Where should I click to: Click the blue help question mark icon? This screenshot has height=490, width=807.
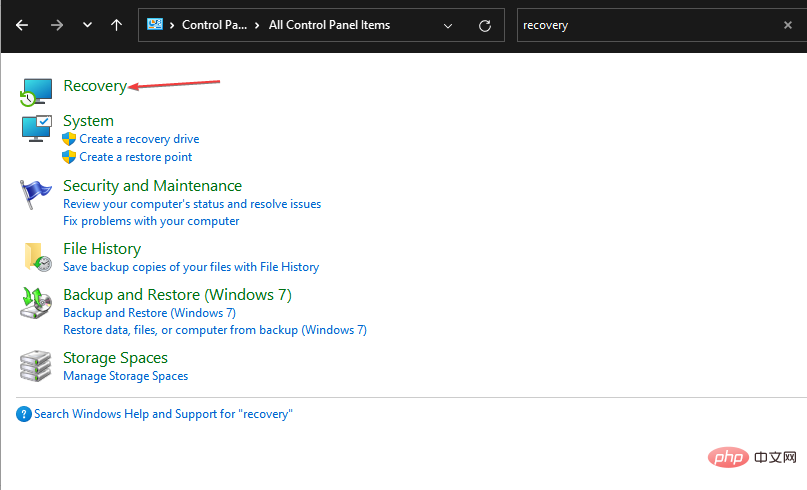(x=24, y=414)
